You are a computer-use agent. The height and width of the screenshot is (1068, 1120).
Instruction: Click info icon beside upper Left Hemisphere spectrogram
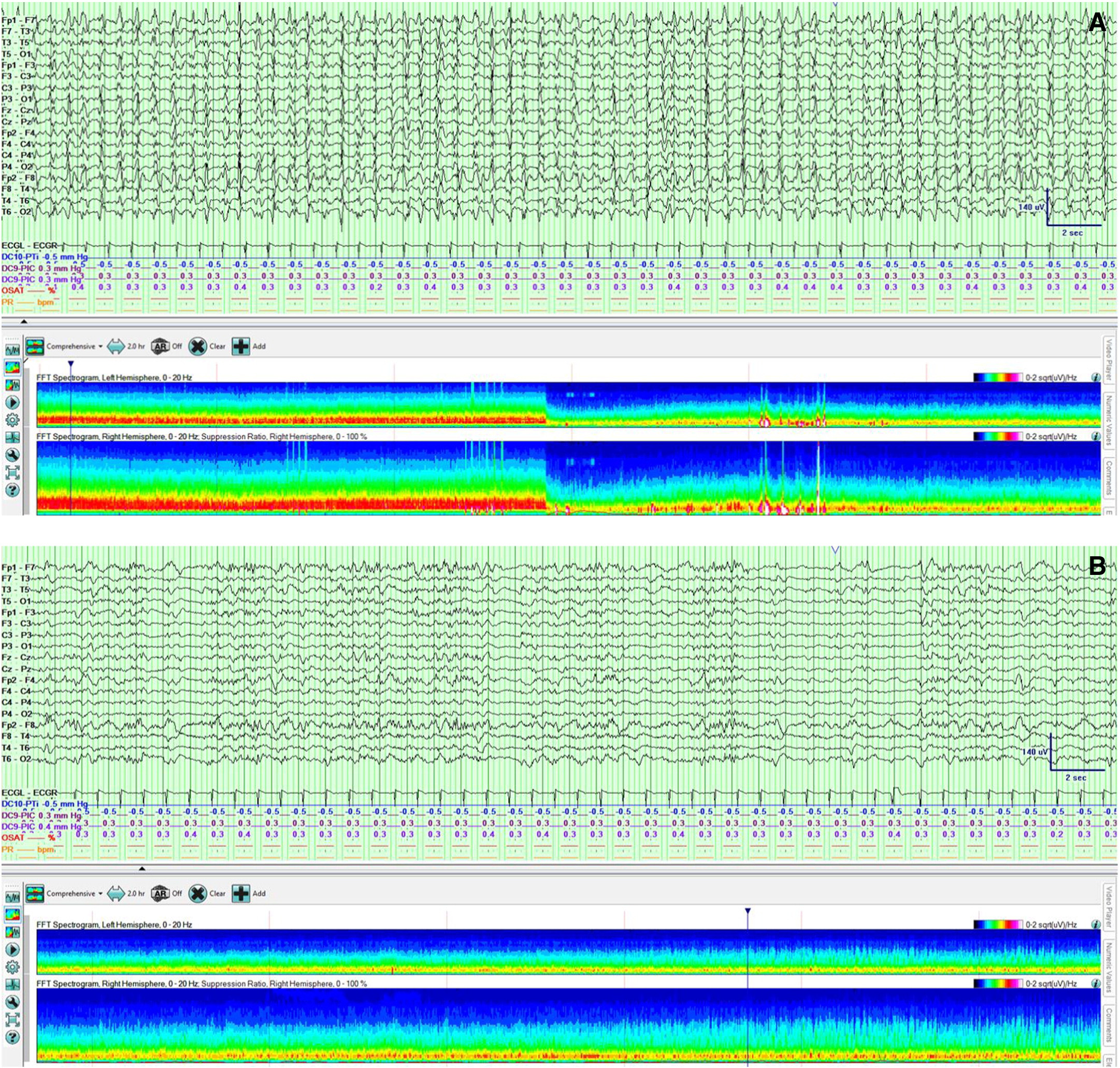[1095, 378]
